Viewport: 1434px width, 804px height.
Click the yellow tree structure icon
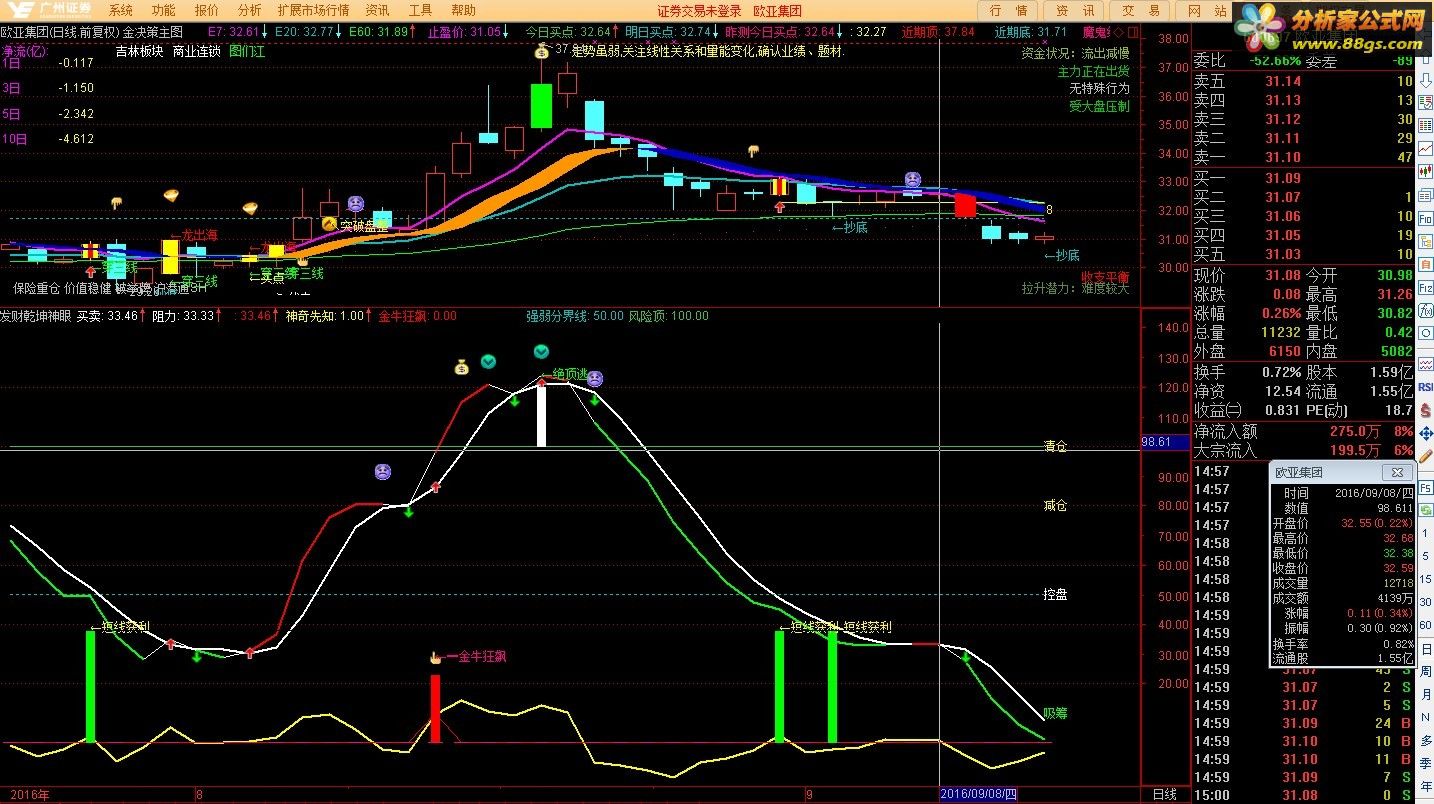[1426, 241]
